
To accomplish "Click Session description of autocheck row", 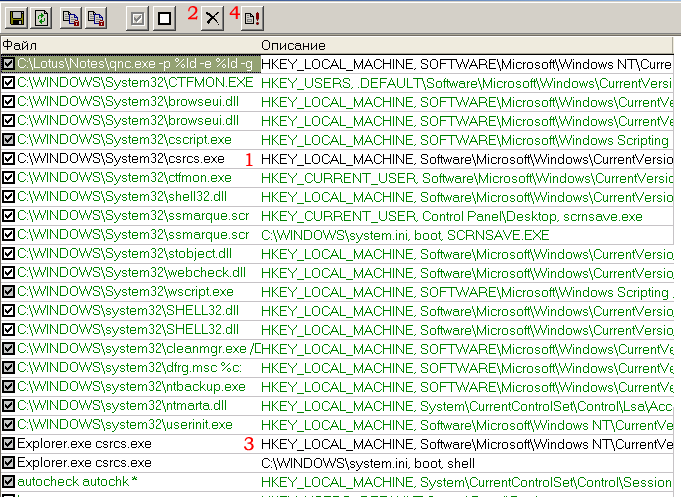I will coord(466,482).
